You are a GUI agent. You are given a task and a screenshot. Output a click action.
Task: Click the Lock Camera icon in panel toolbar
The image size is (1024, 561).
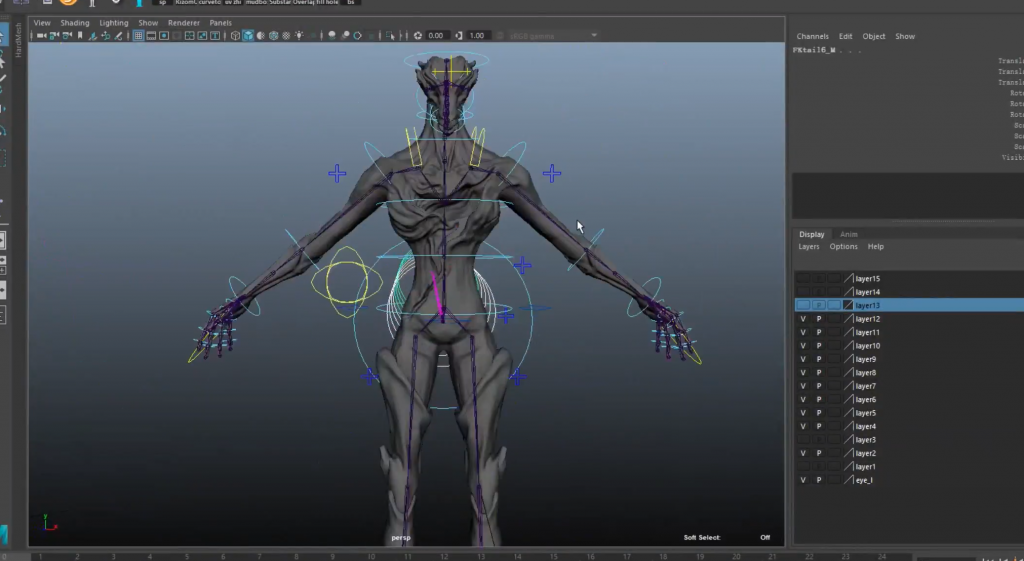(54, 35)
